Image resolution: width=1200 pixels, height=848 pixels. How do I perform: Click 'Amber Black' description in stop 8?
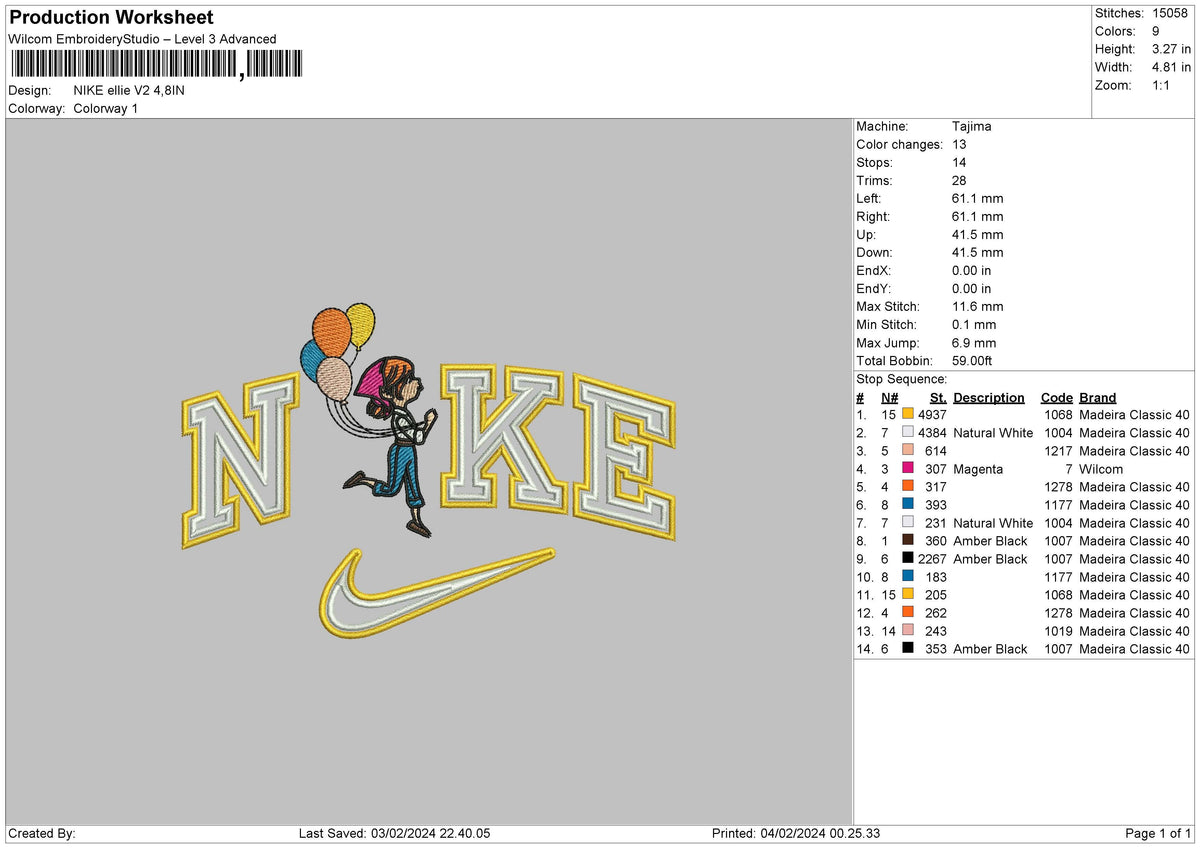990,541
